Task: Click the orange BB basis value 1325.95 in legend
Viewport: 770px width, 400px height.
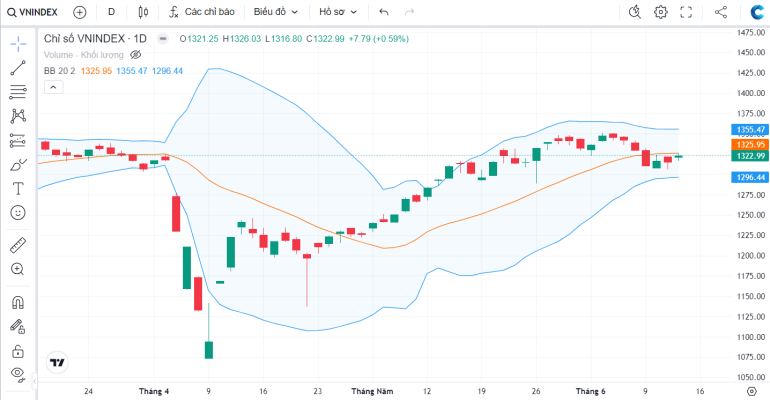Action: tap(96, 71)
